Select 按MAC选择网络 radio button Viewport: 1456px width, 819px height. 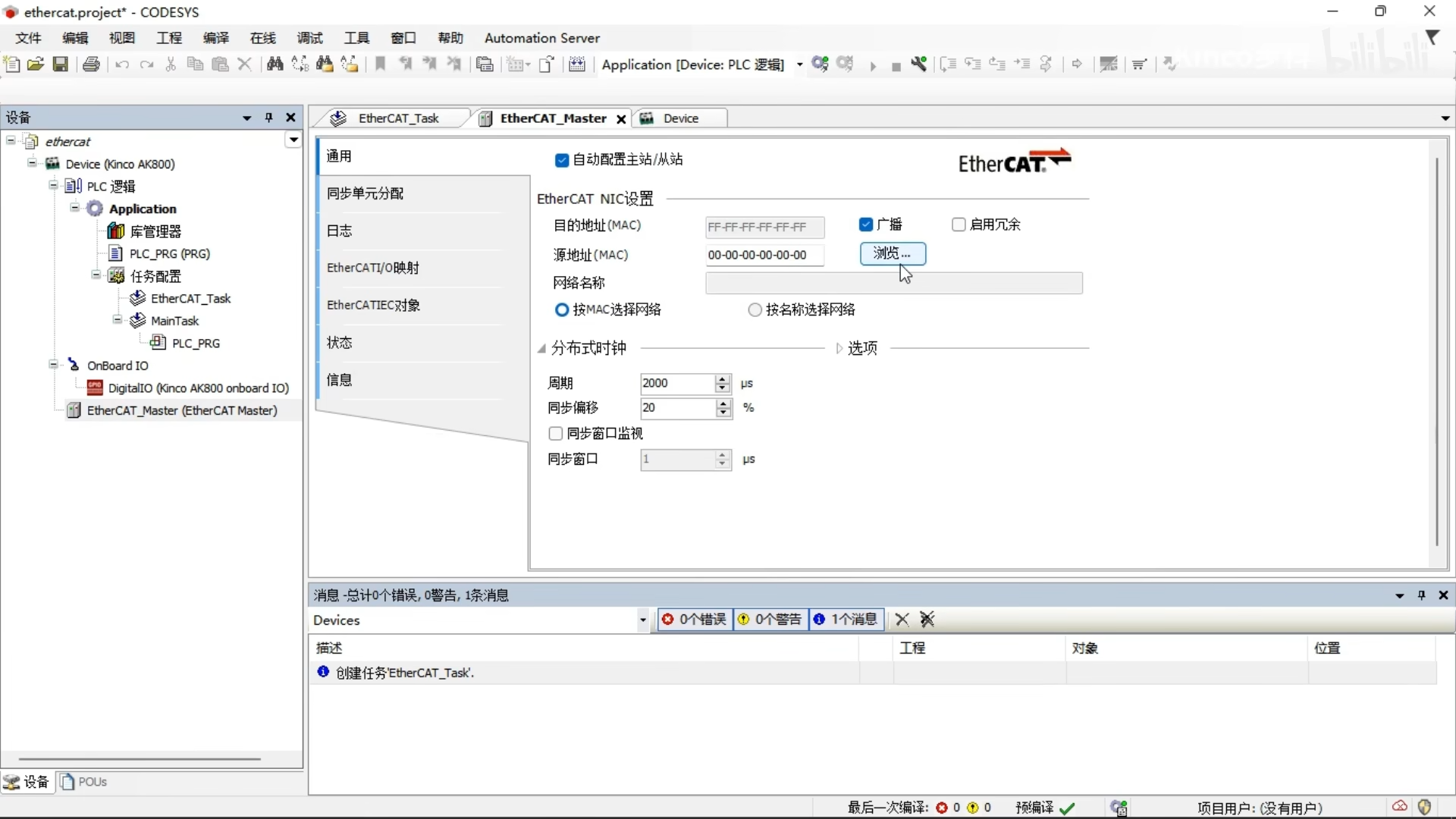(562, 309)
